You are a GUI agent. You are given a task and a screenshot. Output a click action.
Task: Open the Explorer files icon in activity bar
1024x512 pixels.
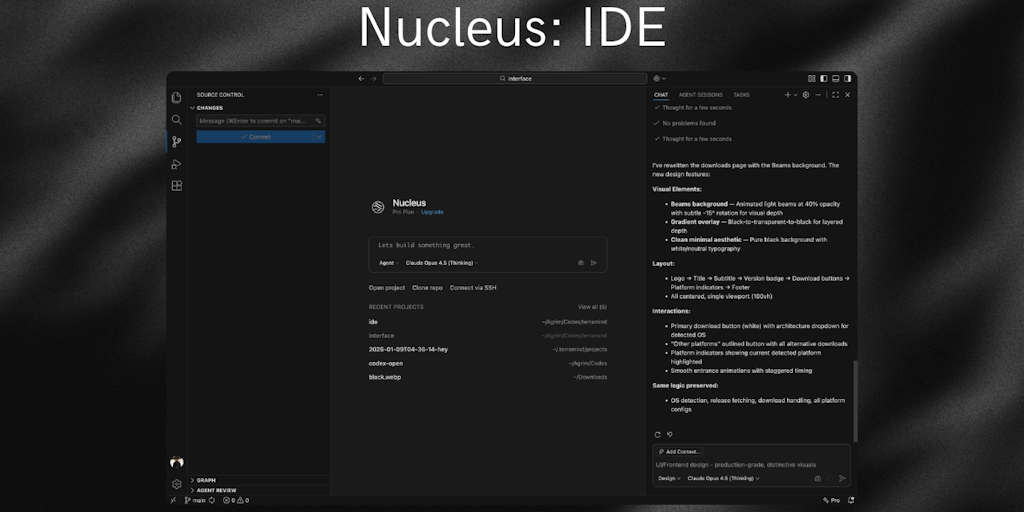click(x=177, y=97)
